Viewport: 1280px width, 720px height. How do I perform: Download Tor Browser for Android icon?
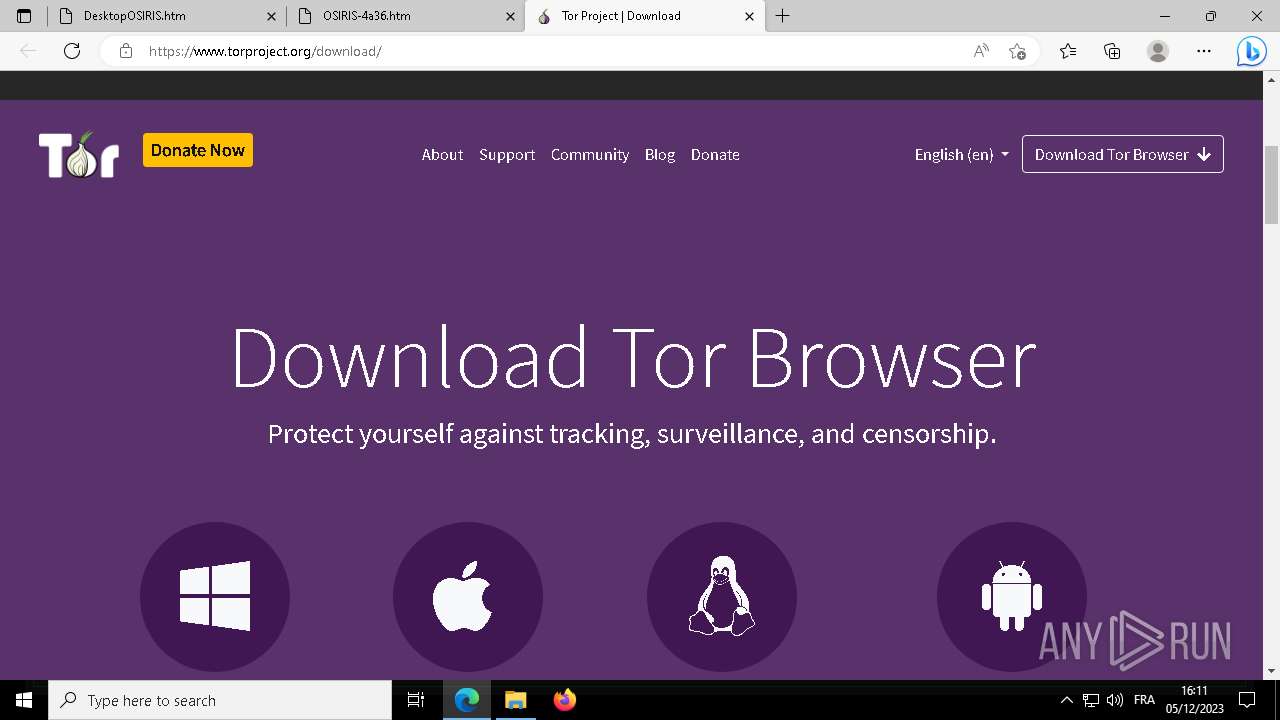(x=1012, y=597)
